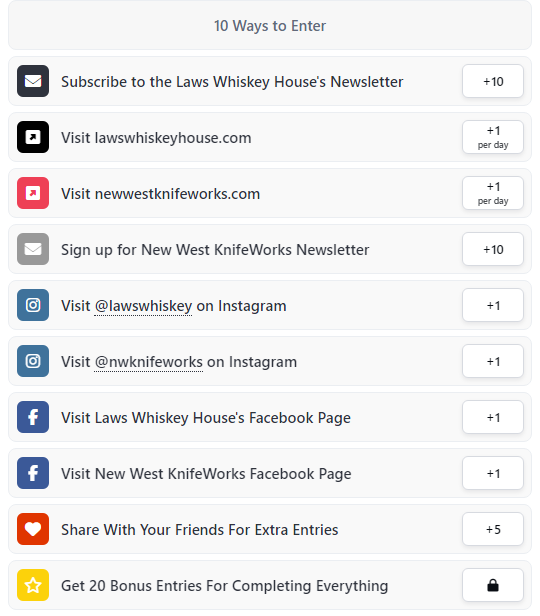Click +10 button for Laws Whiskey newsletter subscription
540x616 pixels.
[x=493, y=81]
